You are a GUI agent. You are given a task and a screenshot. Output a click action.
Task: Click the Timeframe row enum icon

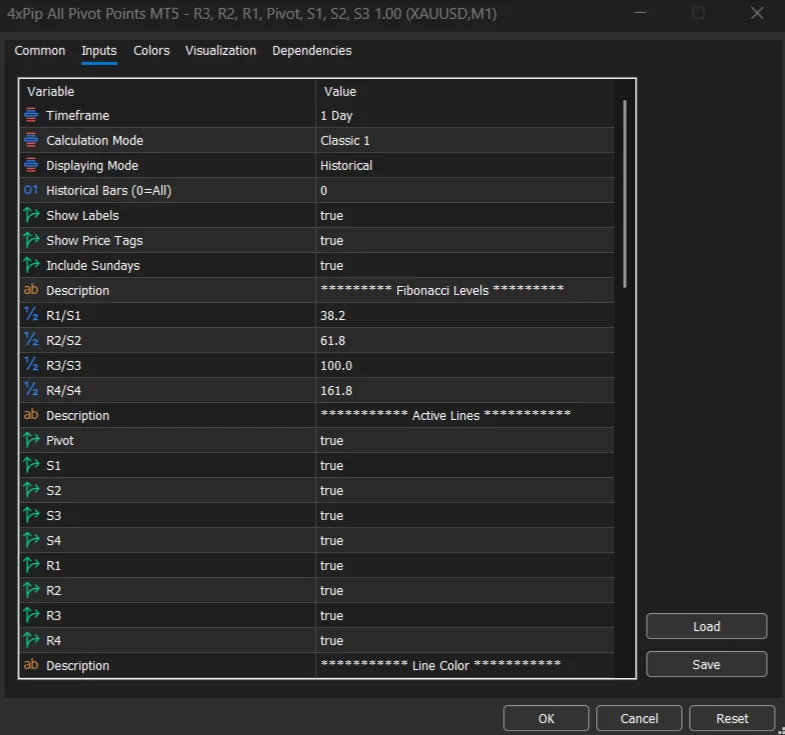31,115
